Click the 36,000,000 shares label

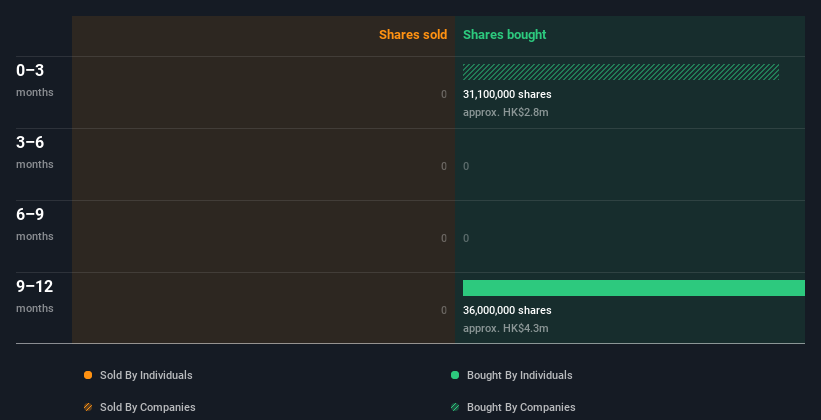pos(507,310)
